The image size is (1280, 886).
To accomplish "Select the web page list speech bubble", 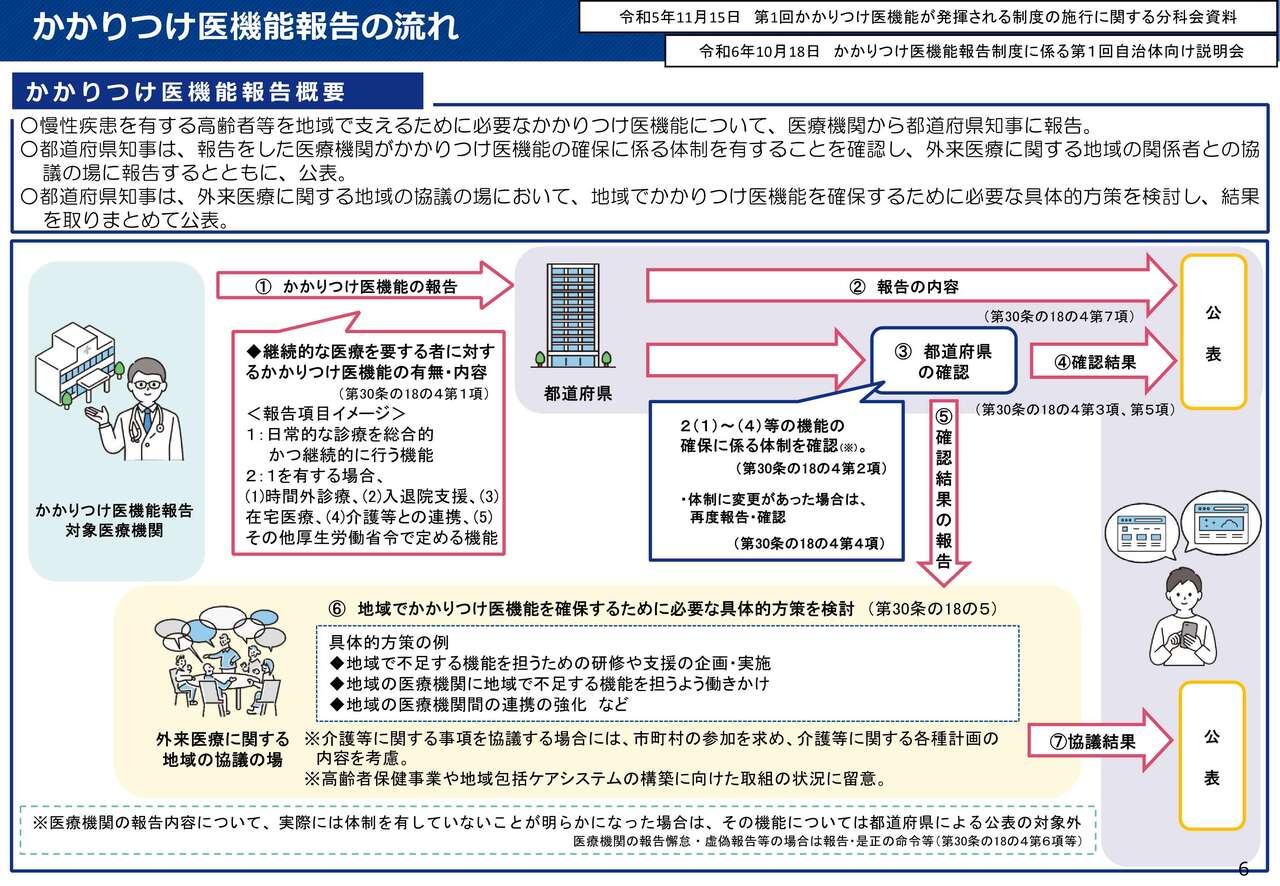I will [x=1138, y=529].
